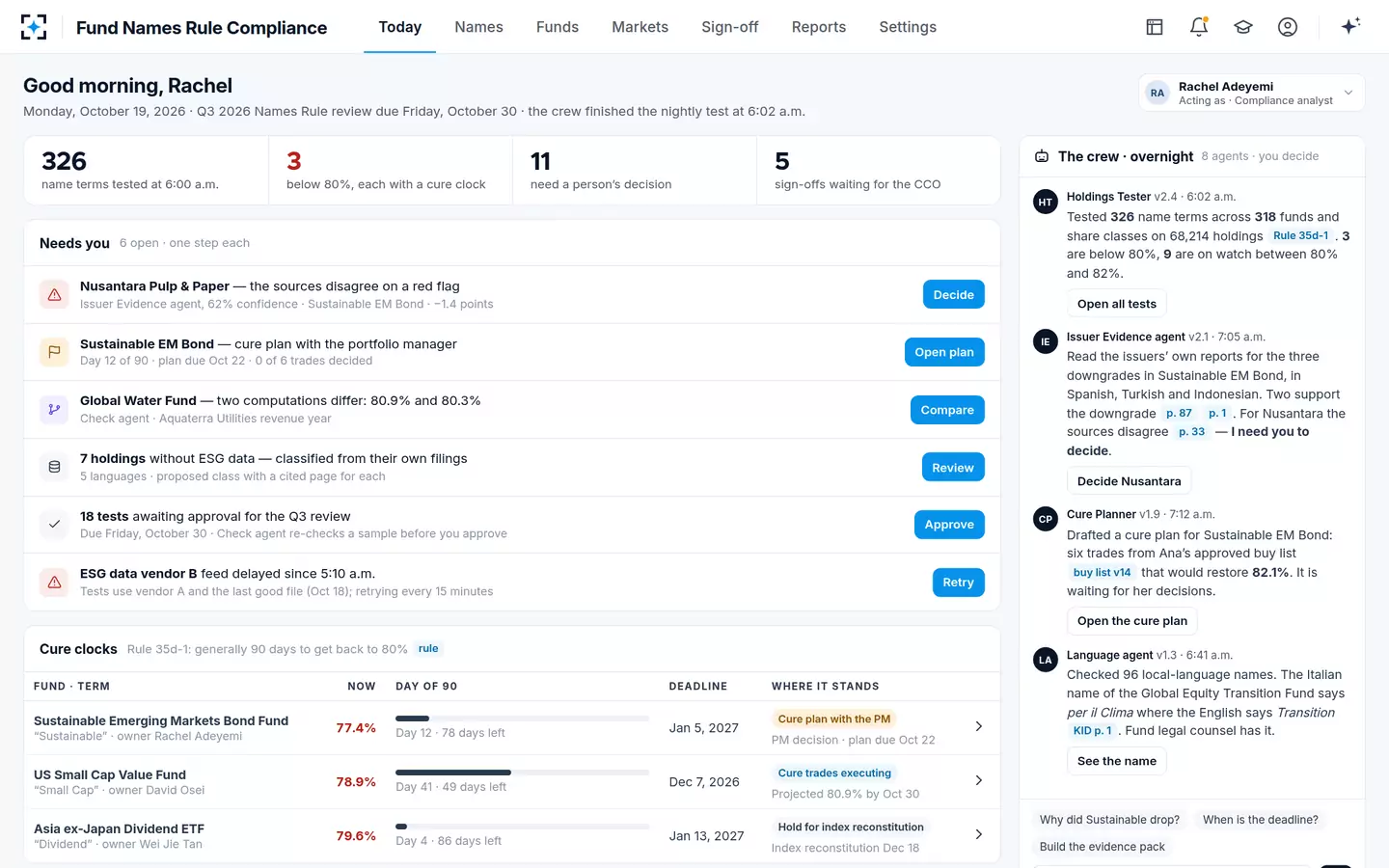Open the Rule 35d-1 citation chip

click(1300, 235)
